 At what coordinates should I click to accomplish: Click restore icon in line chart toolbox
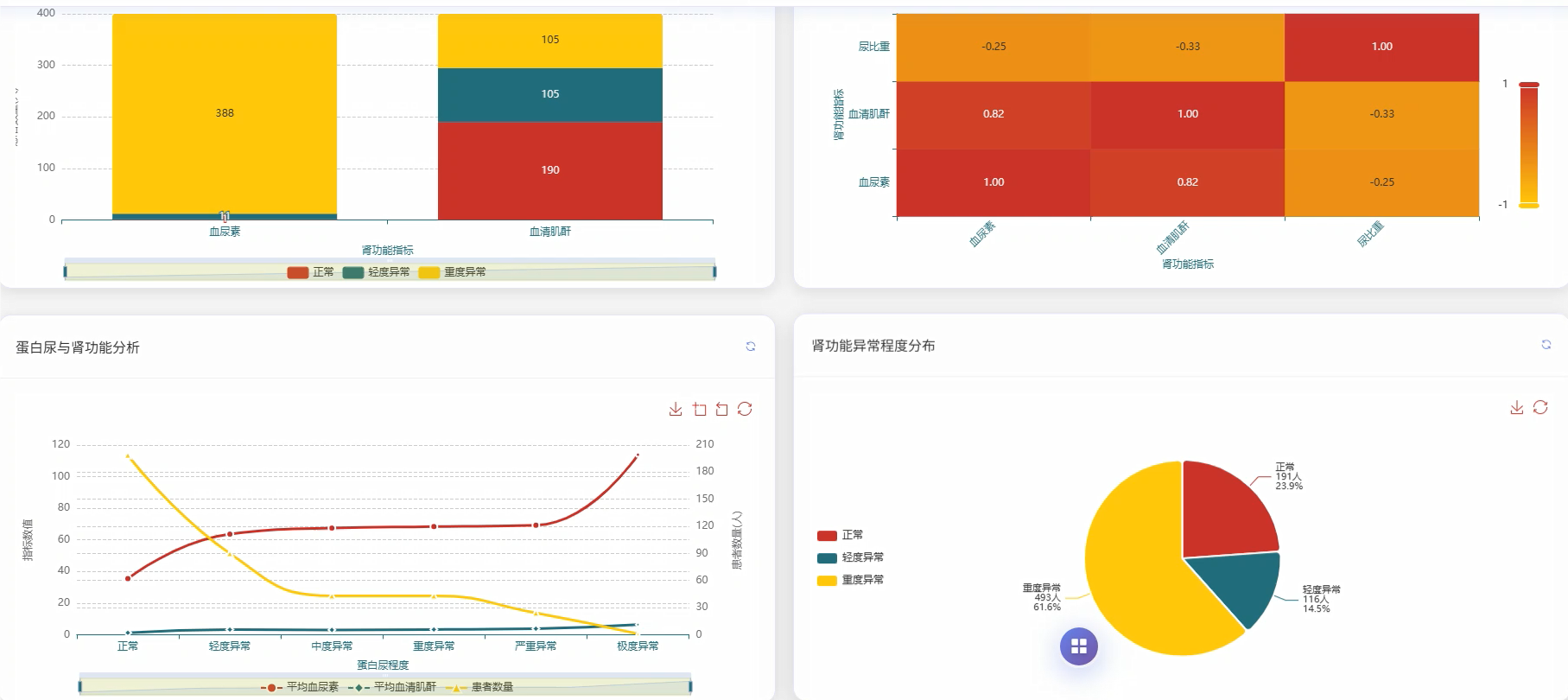pyautogui.click(x=745, y=409)
